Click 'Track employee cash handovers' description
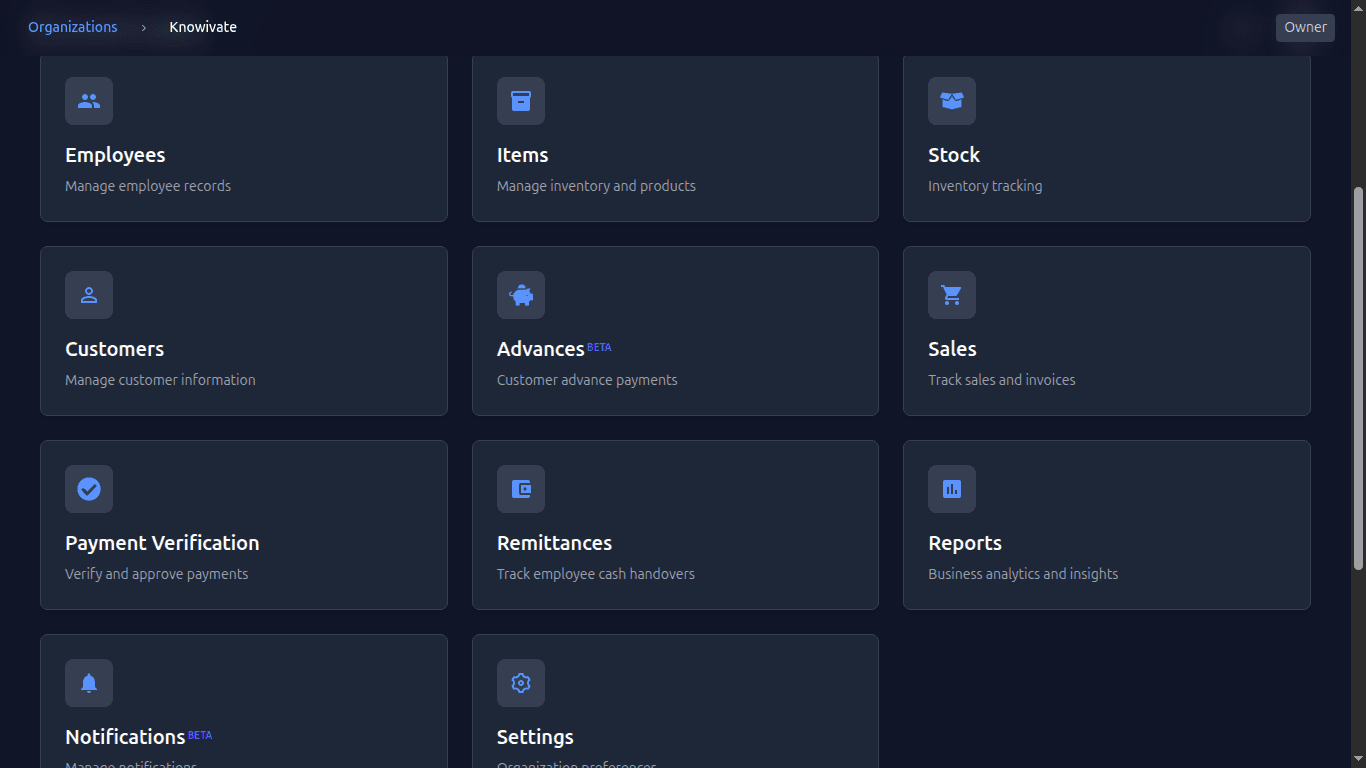This screenshot has width=1366, height=768. pos(596,574)
